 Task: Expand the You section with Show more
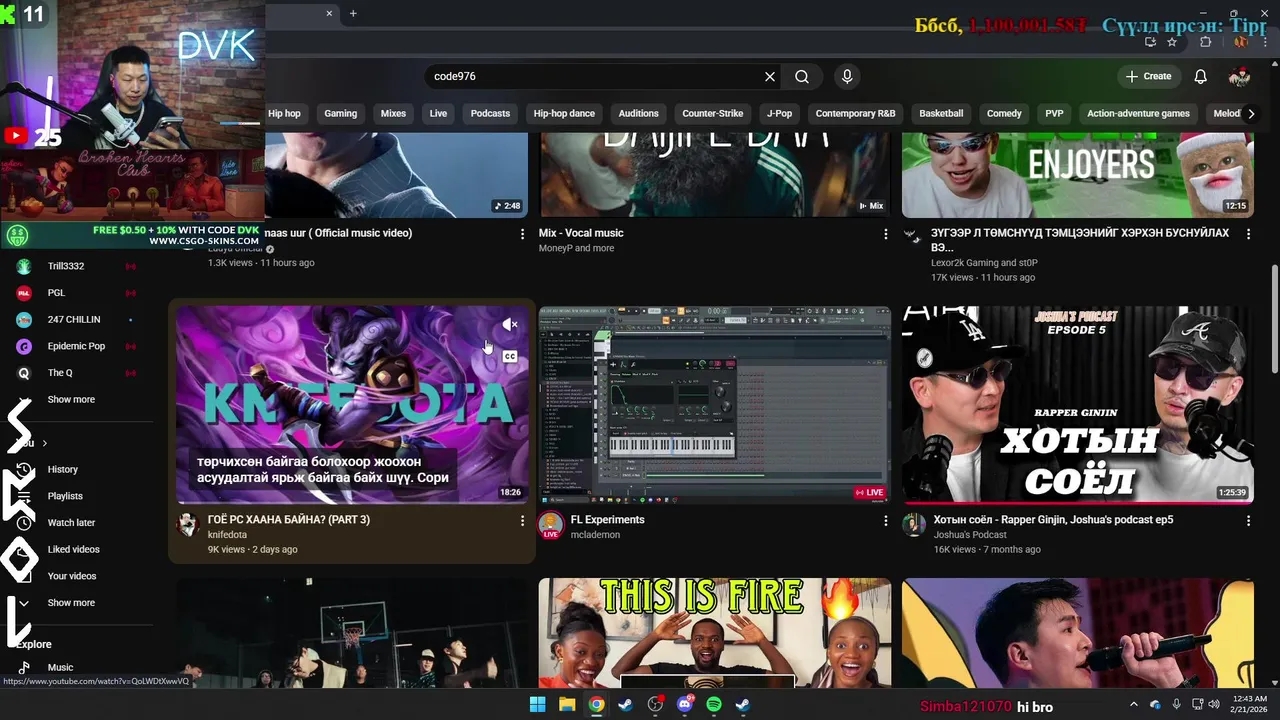(71, 603)
